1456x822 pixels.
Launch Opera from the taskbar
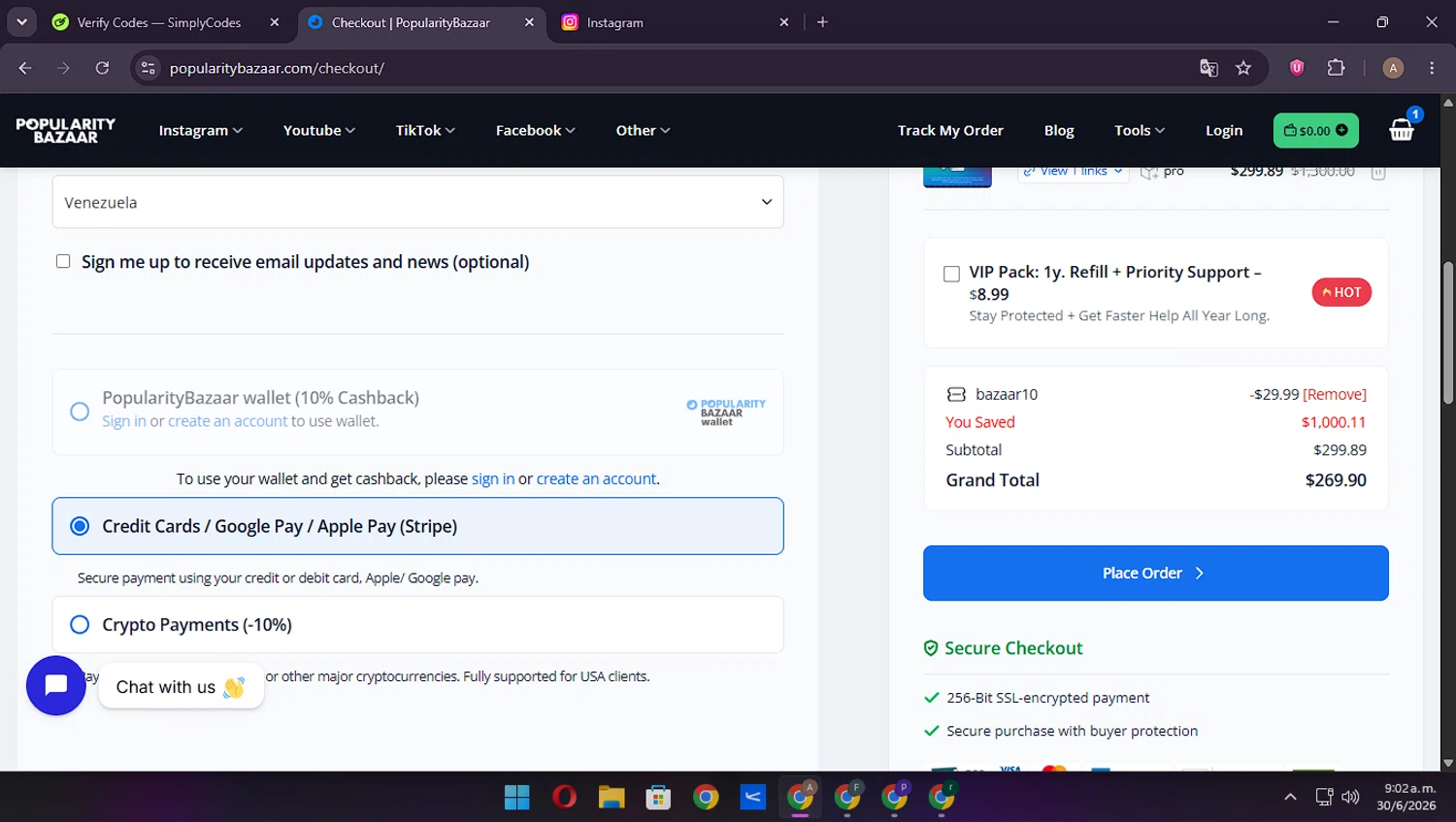pos(564,798)
